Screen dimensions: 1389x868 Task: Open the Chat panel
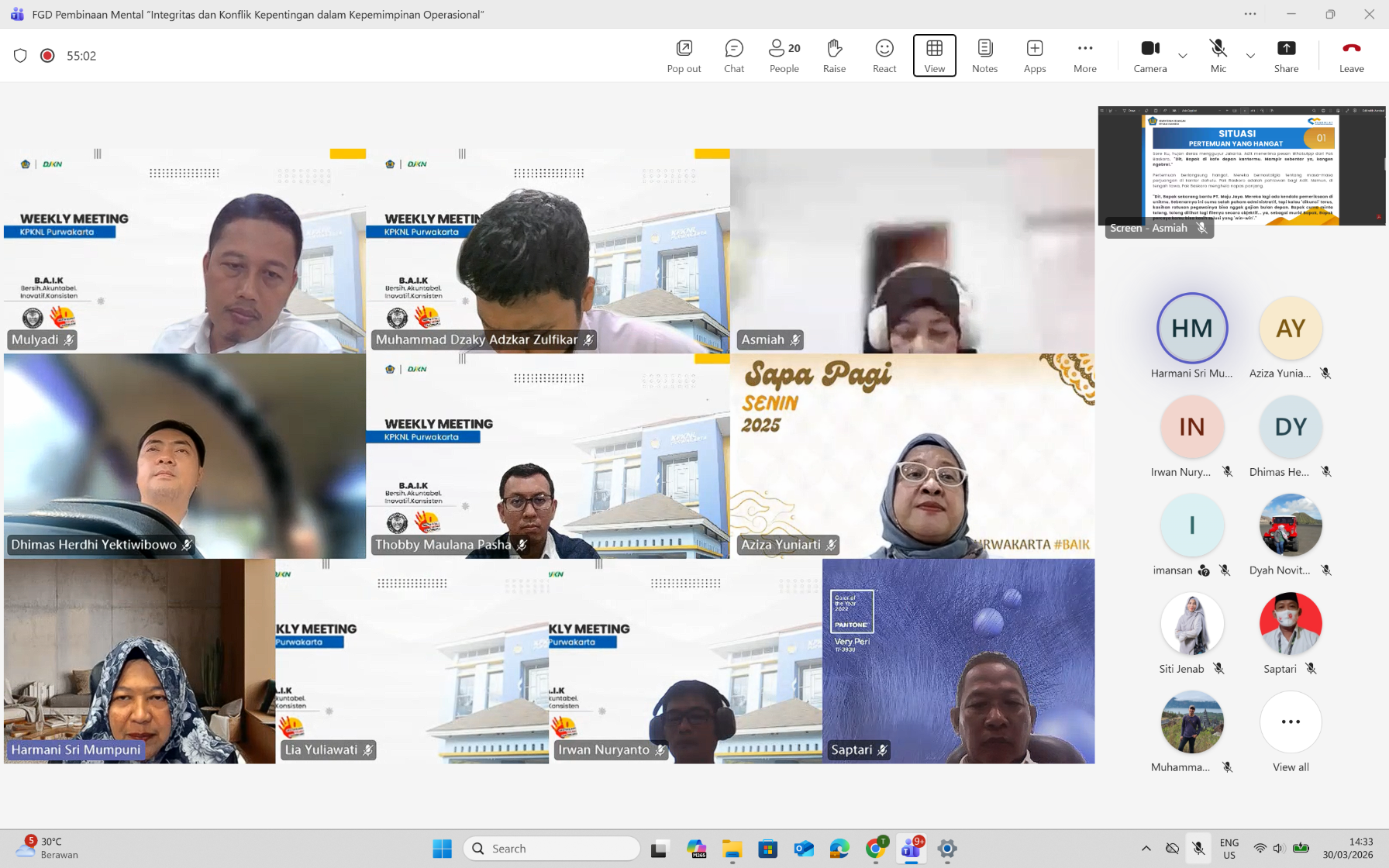[733, 55]
